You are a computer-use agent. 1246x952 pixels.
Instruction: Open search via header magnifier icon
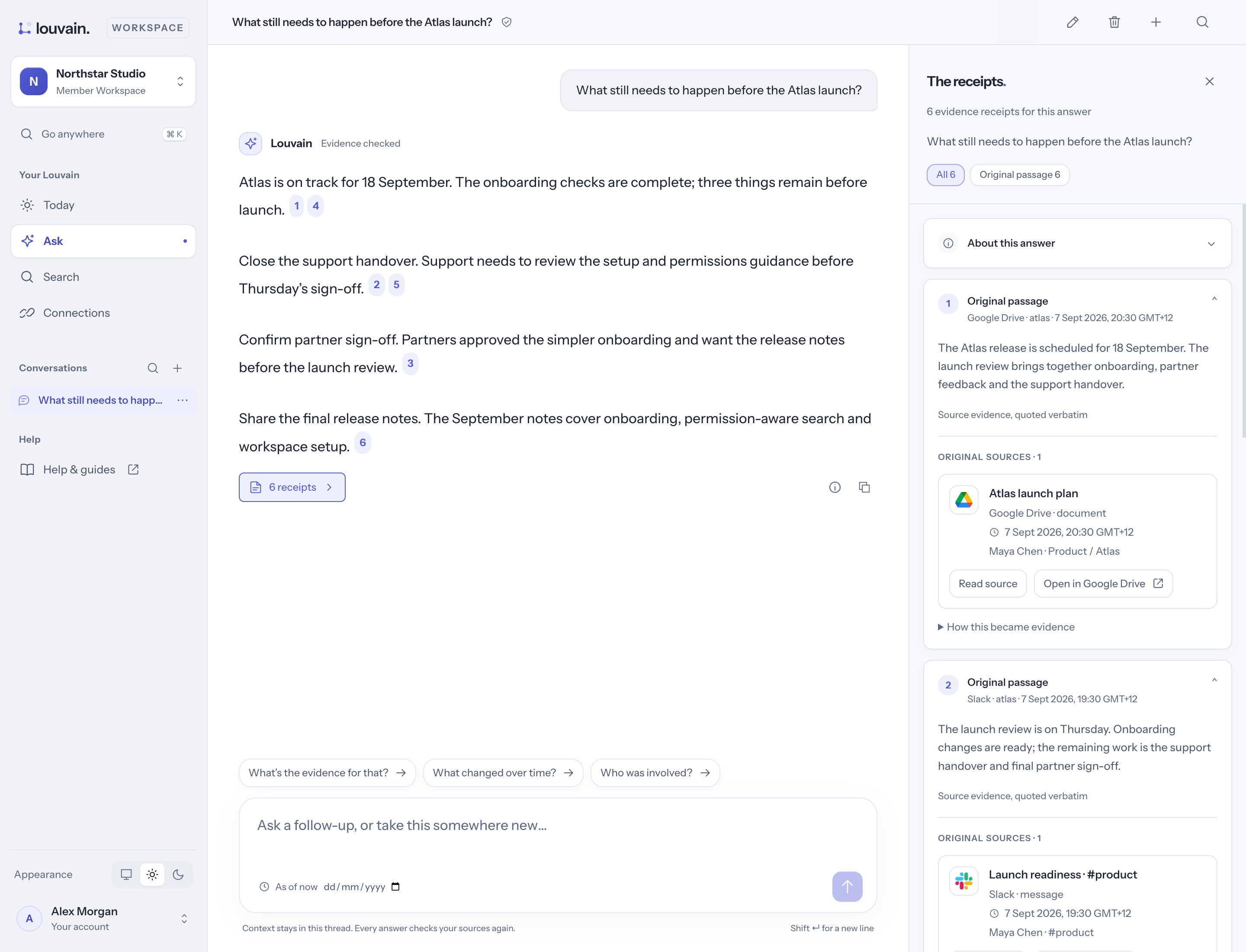pos(1202,22)
